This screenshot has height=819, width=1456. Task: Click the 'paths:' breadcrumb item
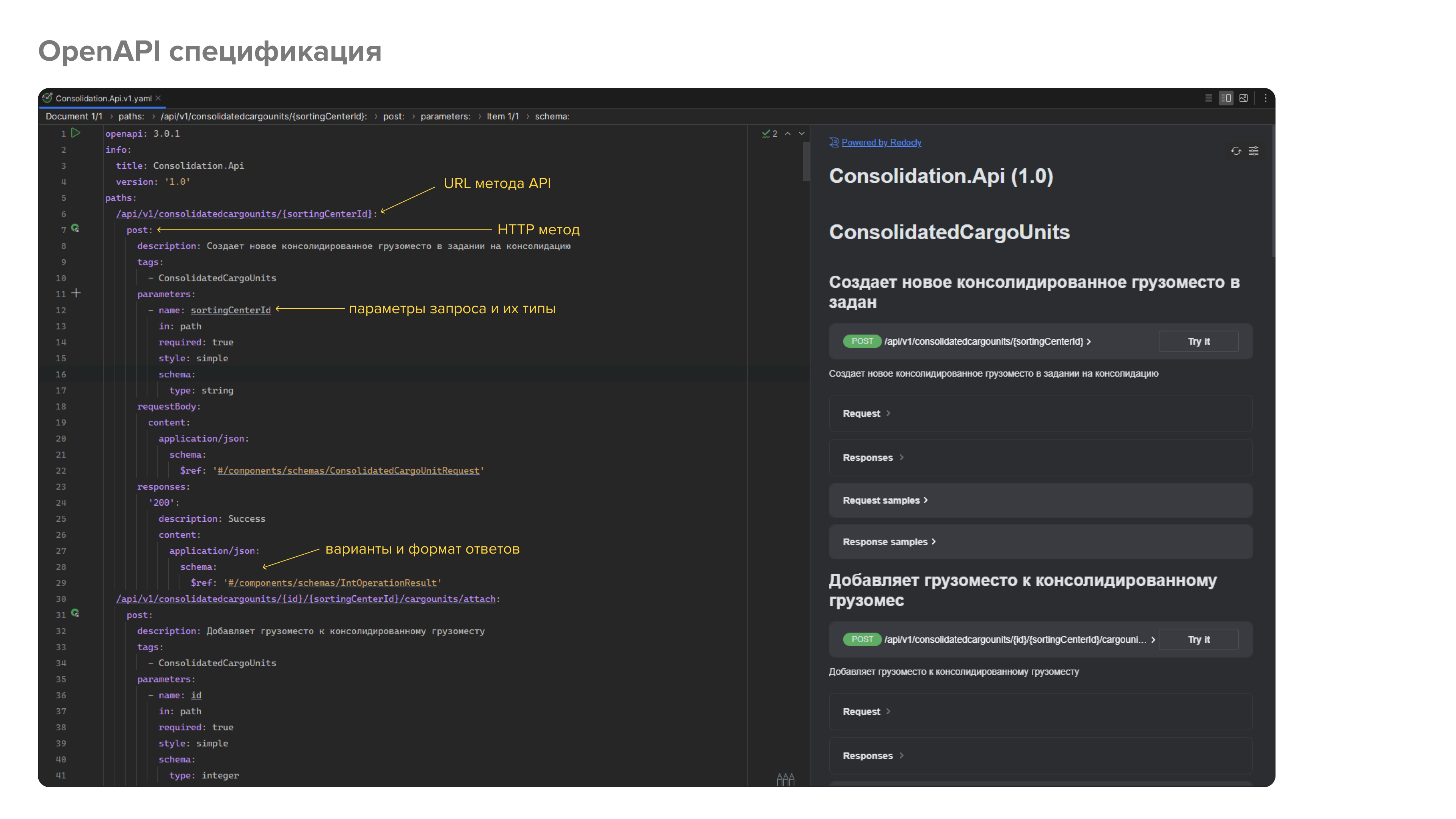click(131, 116)
